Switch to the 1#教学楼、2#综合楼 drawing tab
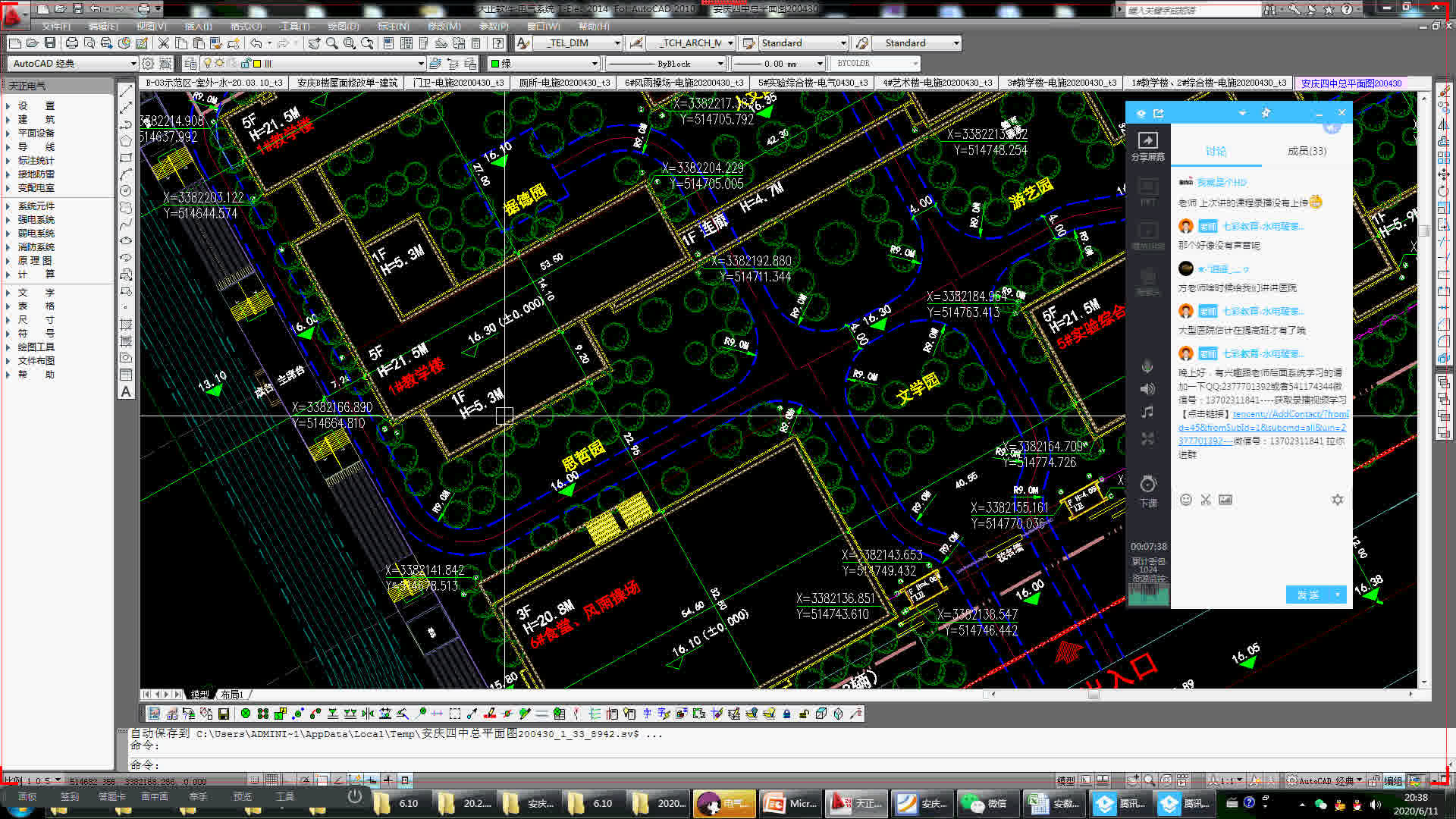This screenshot has width=1456, height=819. pyautogui.click(x=1209, y=83)
